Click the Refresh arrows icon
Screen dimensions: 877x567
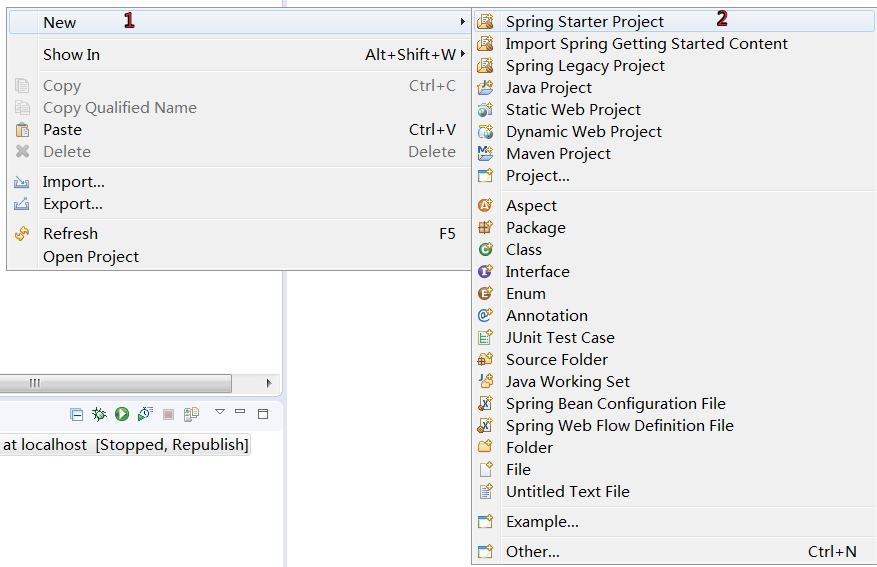[x=22, y=234]
